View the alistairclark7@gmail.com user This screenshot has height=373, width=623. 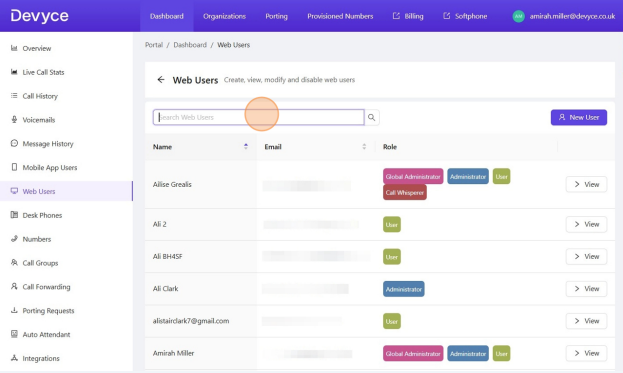pyautogui.click(x=586, y=321)
